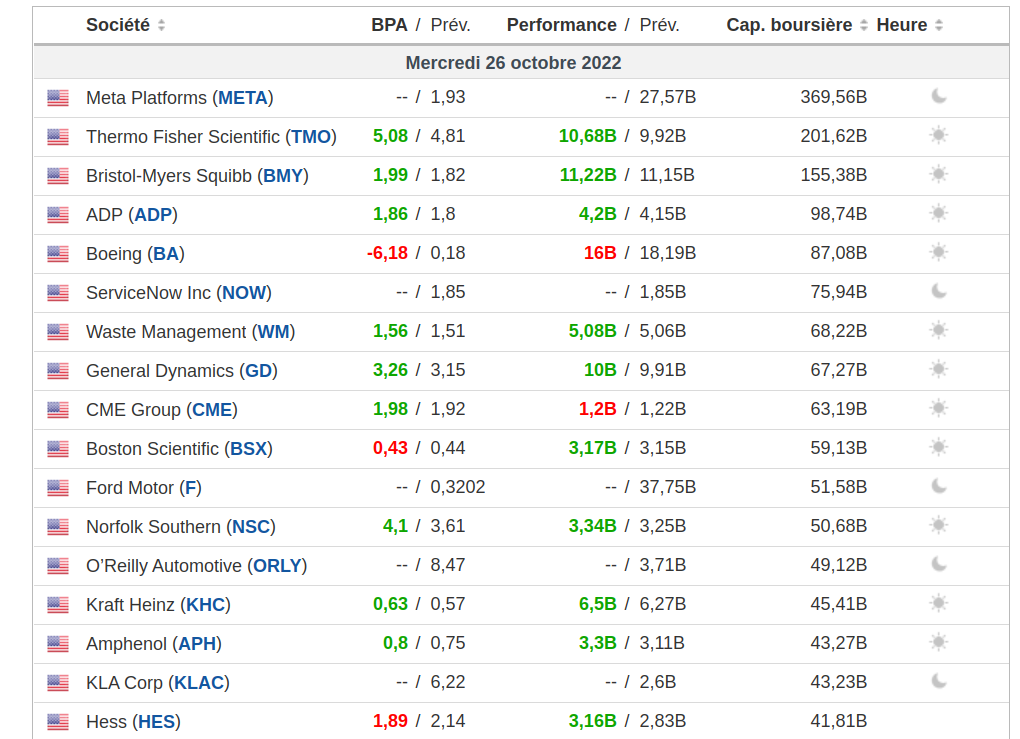Click the Norfolk Southern company name
Screen dimensions: 1020x739
(x=153, y=527)
